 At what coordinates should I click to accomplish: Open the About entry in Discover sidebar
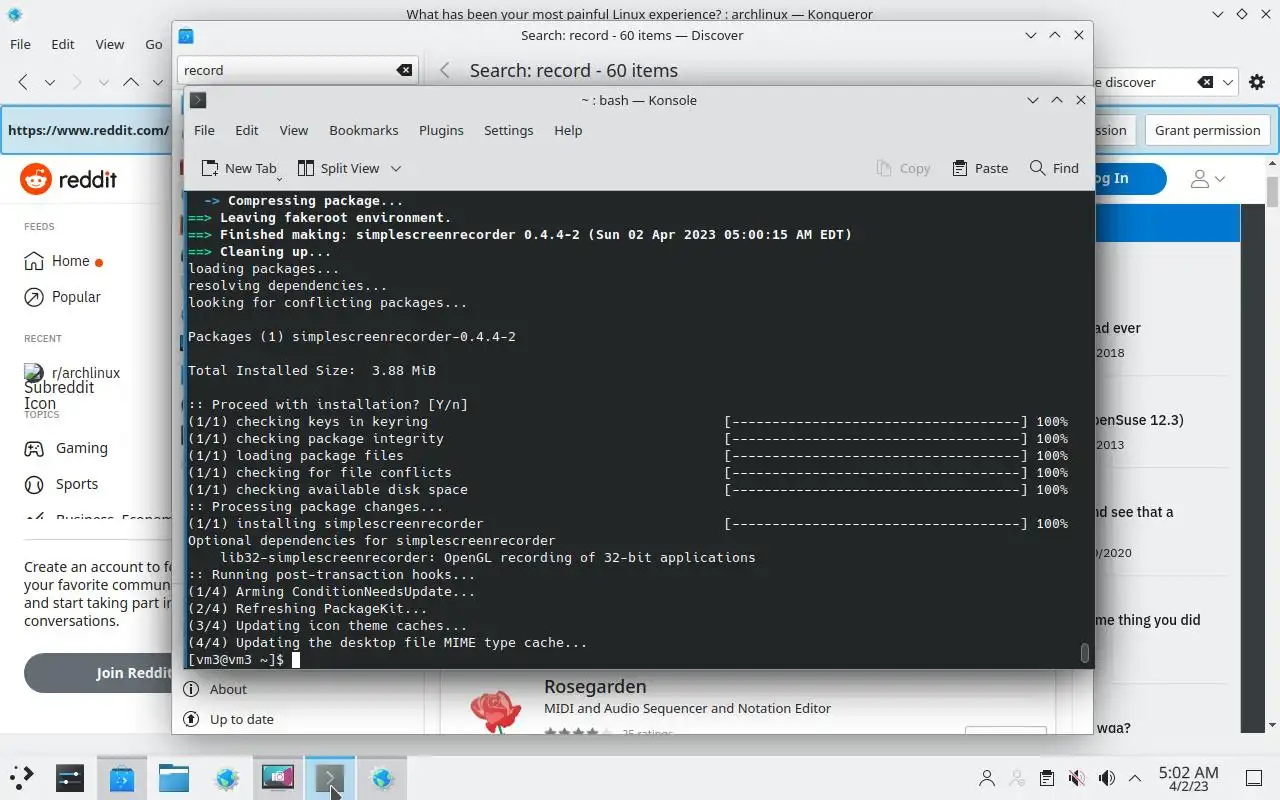(x=228, y=689)
